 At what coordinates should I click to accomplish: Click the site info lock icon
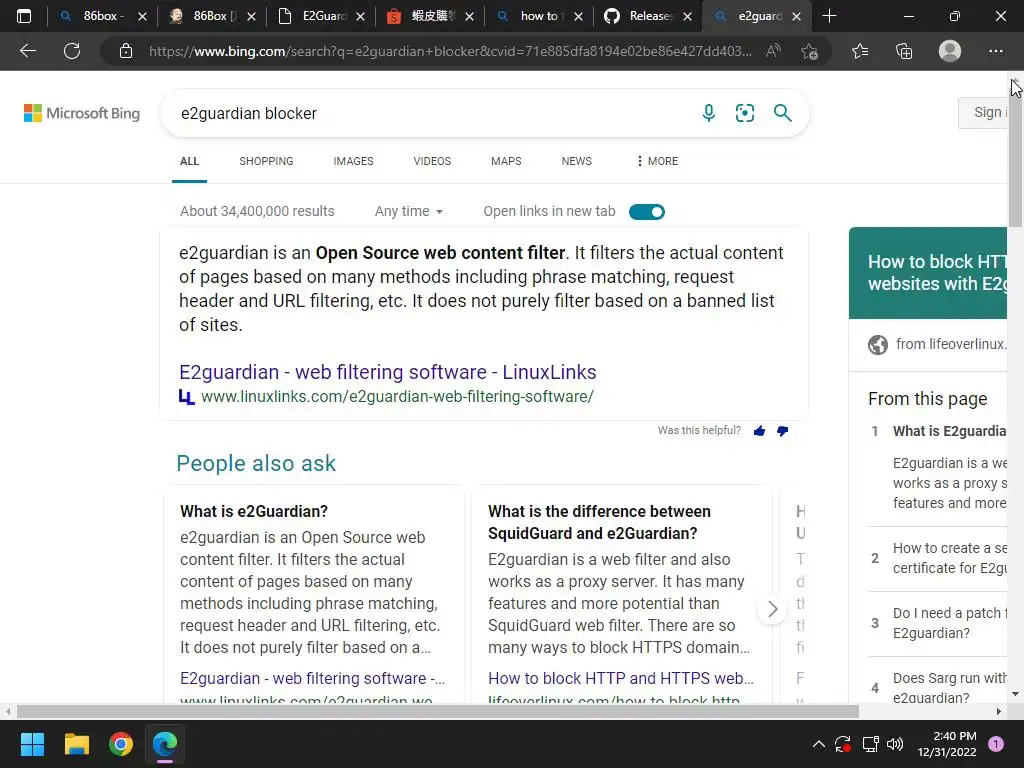(126, 51)
